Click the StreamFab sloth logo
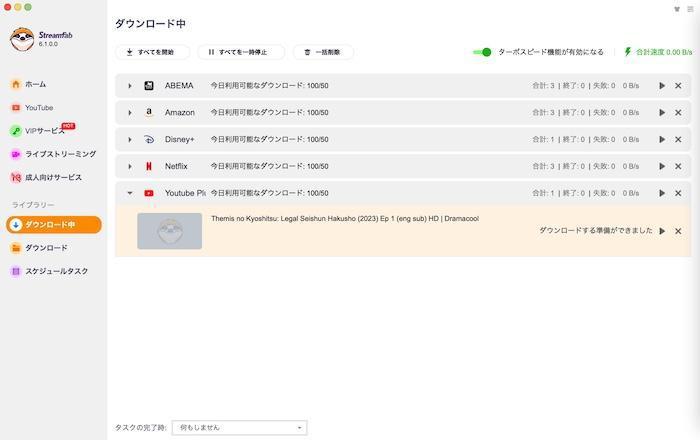Screen dimensions: 700x440 [x=22, y=39]
